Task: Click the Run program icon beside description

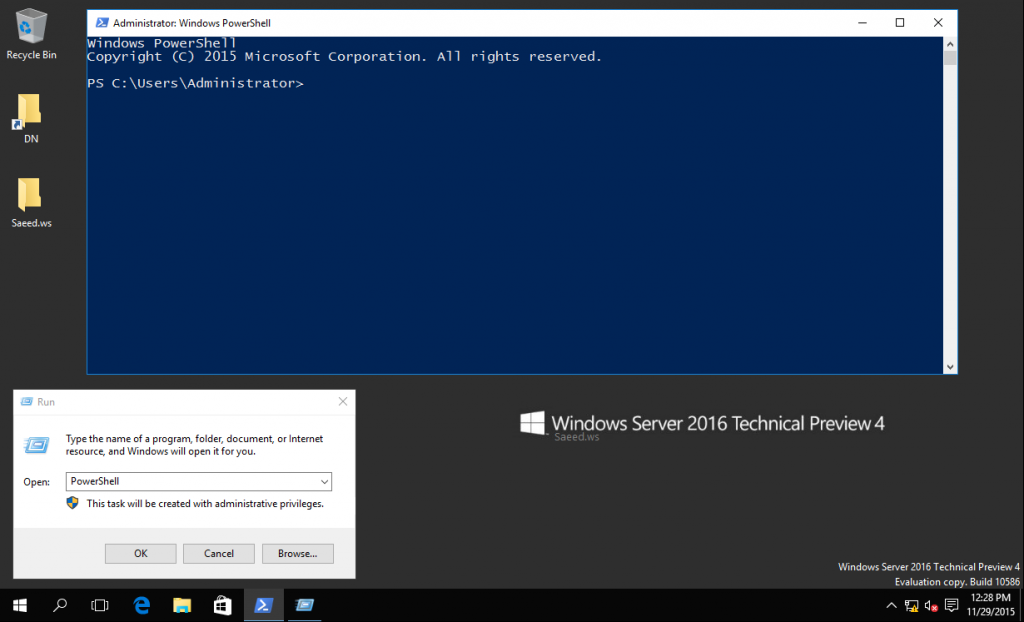Action: [37, 445]
